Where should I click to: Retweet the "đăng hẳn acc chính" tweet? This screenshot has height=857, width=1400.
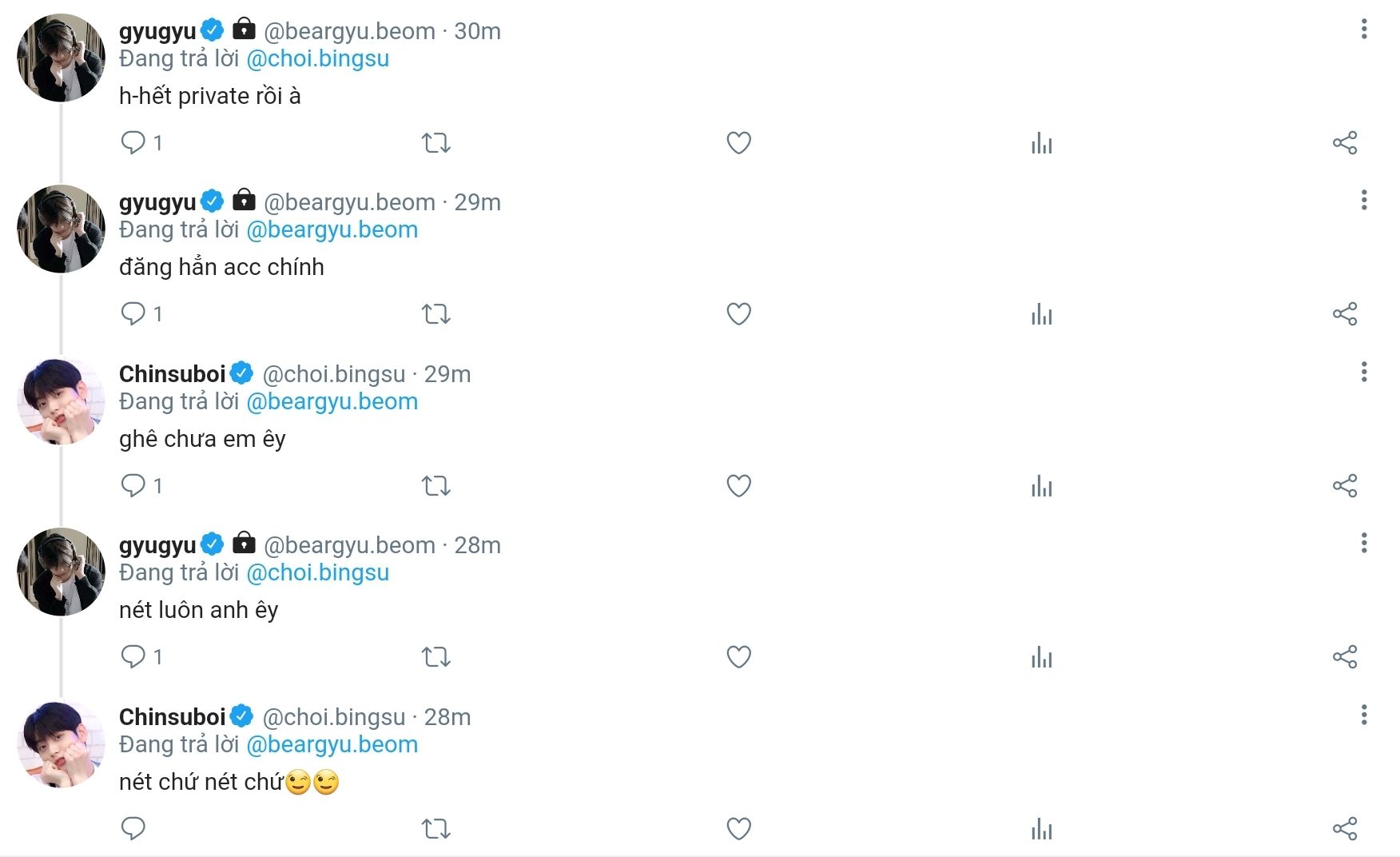point(436,314)
